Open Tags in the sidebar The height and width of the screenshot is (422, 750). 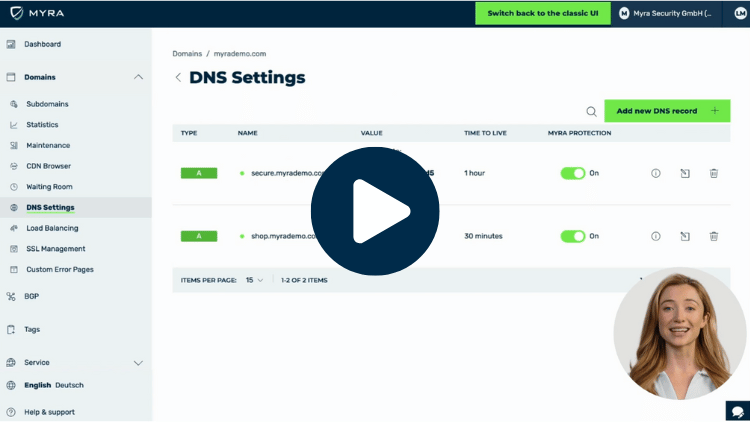pyautogui.click(x=32, y=329)
